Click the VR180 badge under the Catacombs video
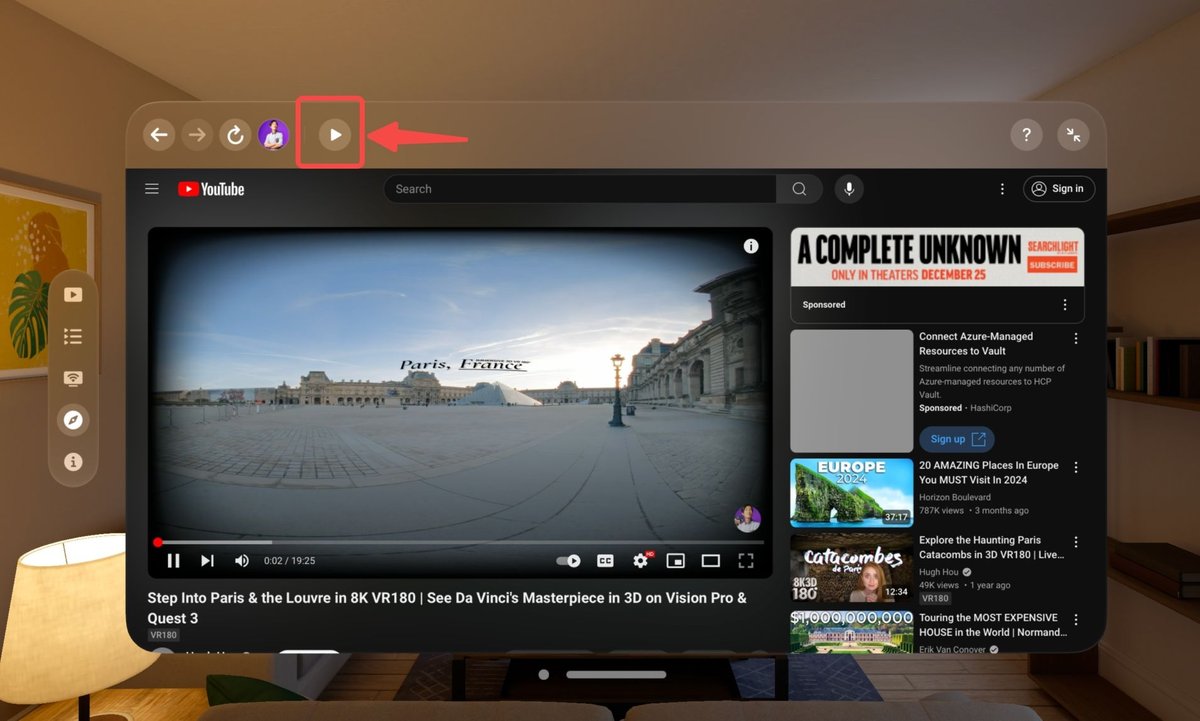This screenshot has height=721, width=1200. click(x=935, y=598)
